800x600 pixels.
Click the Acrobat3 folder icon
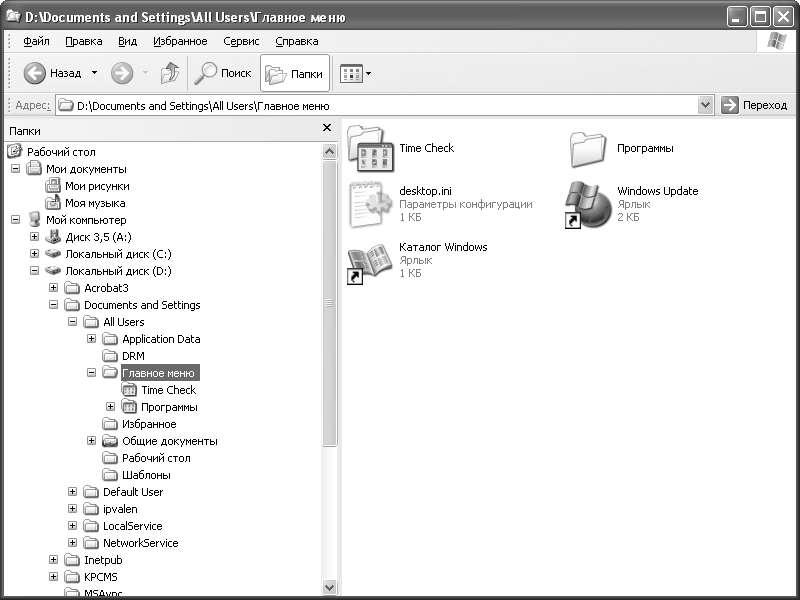72,288
